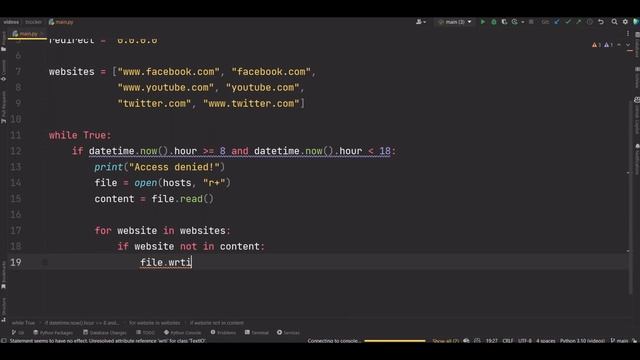Click the 'Access denied!' string on line 13
This screenshot has width=640, height=360.
click(x=174, y=167)
